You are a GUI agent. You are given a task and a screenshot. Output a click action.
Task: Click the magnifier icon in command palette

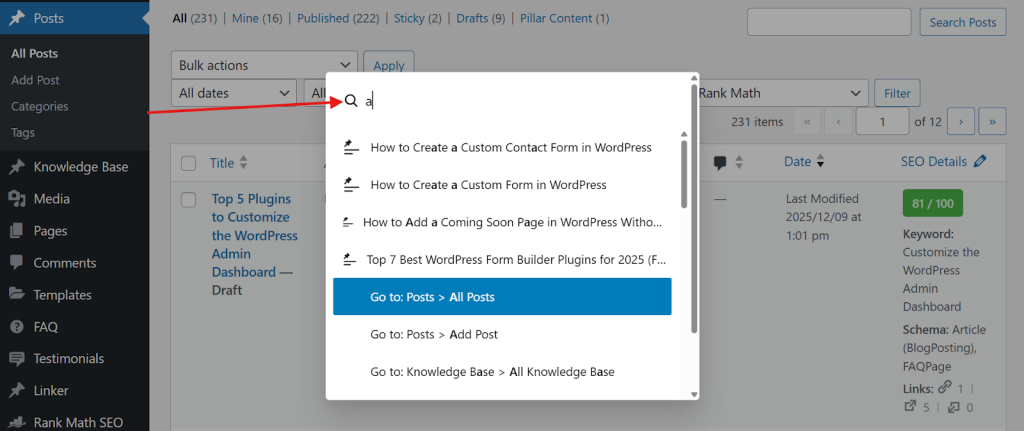pos(351,101)
